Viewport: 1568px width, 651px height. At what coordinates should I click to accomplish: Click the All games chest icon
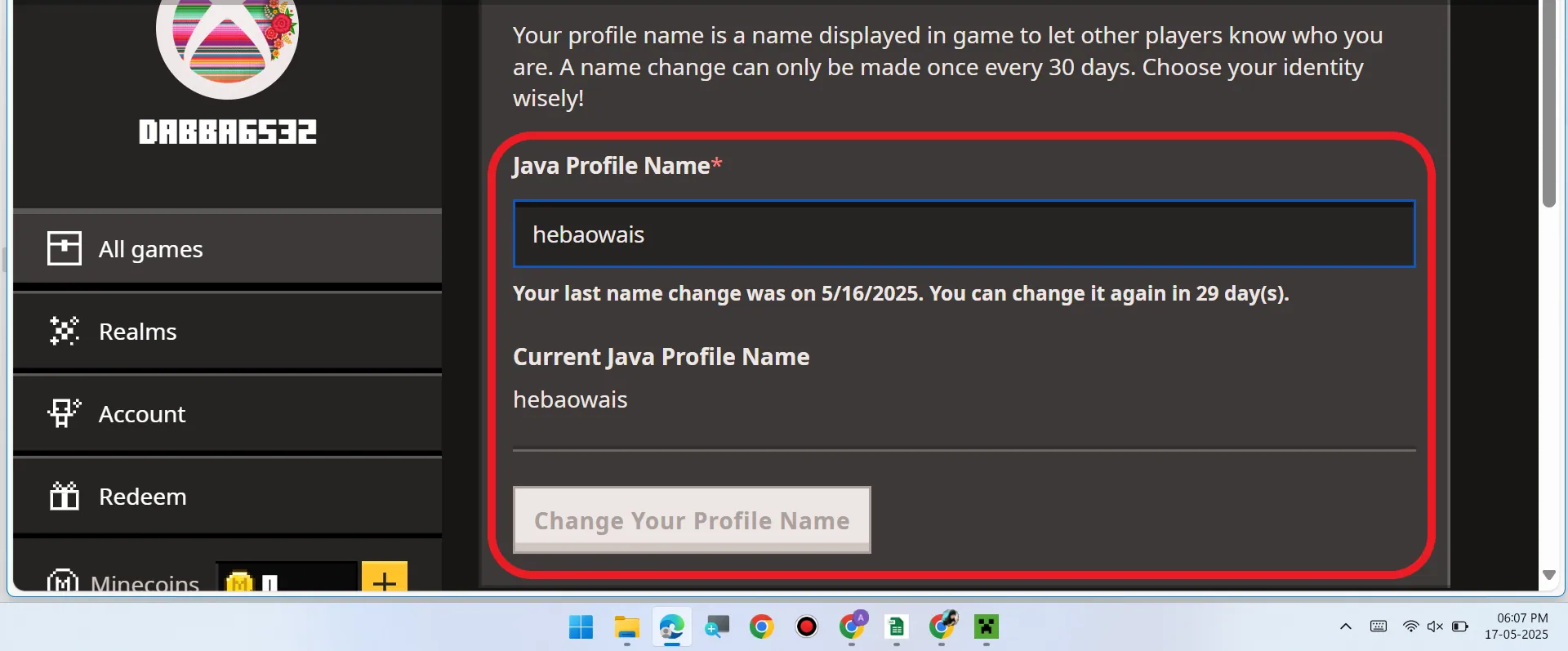pos(64,248)
